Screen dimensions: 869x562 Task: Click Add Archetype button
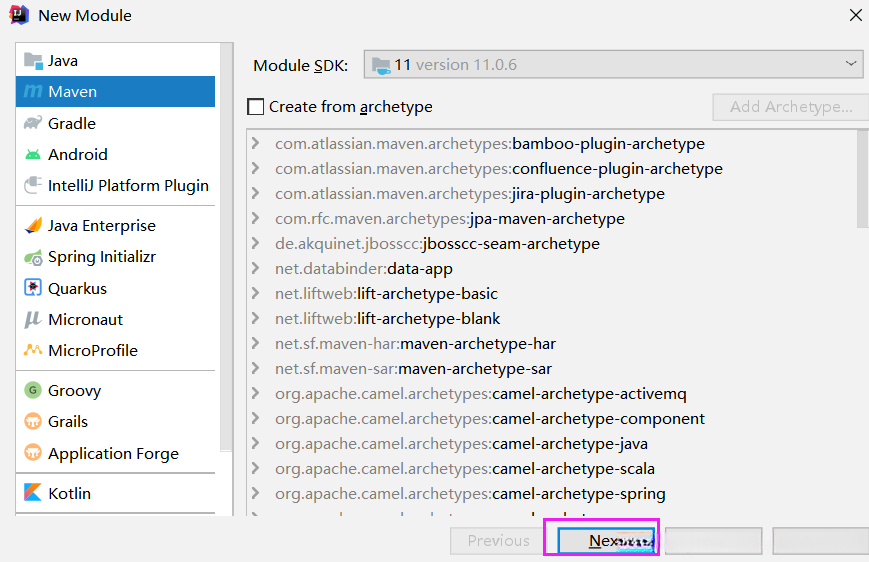[x=791, y=106]
